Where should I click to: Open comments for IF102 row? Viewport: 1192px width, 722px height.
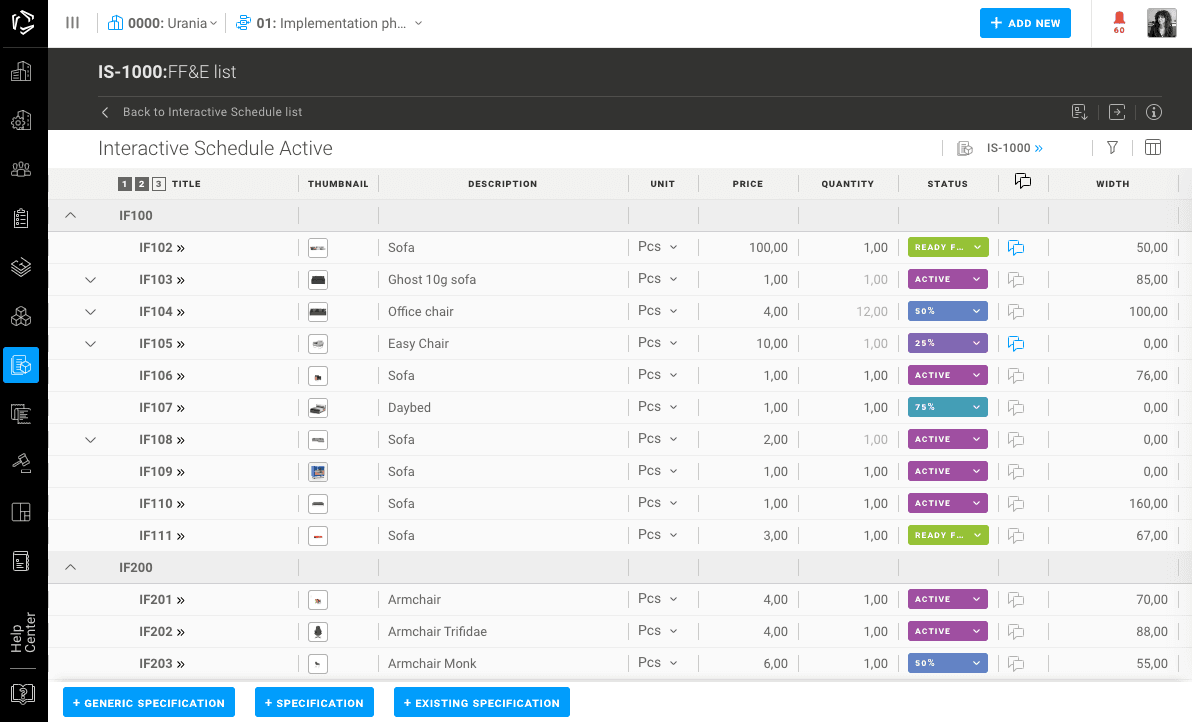[1016, 248]
